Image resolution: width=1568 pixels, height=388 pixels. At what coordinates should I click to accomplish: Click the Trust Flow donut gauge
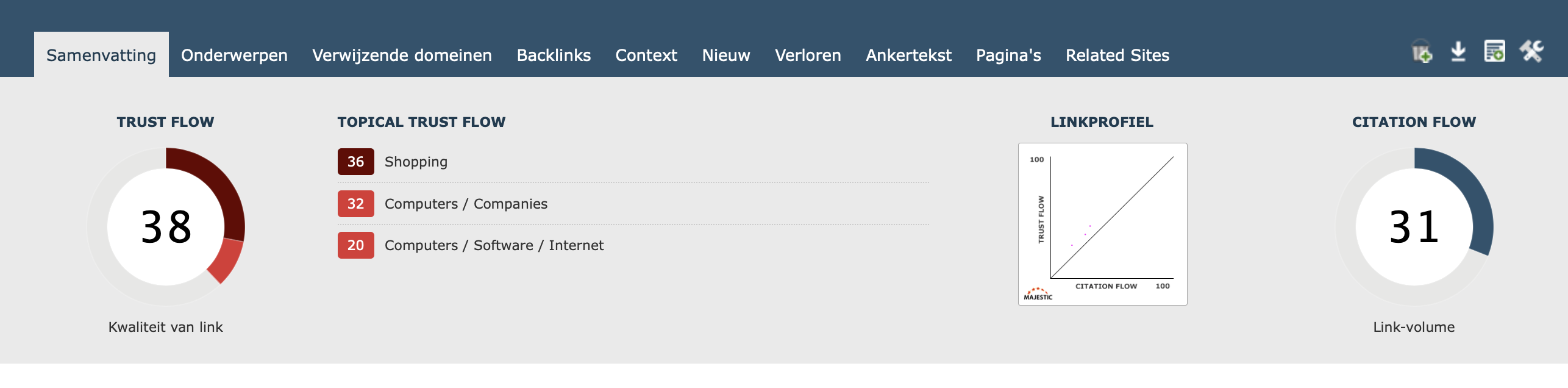coord(166,226)
